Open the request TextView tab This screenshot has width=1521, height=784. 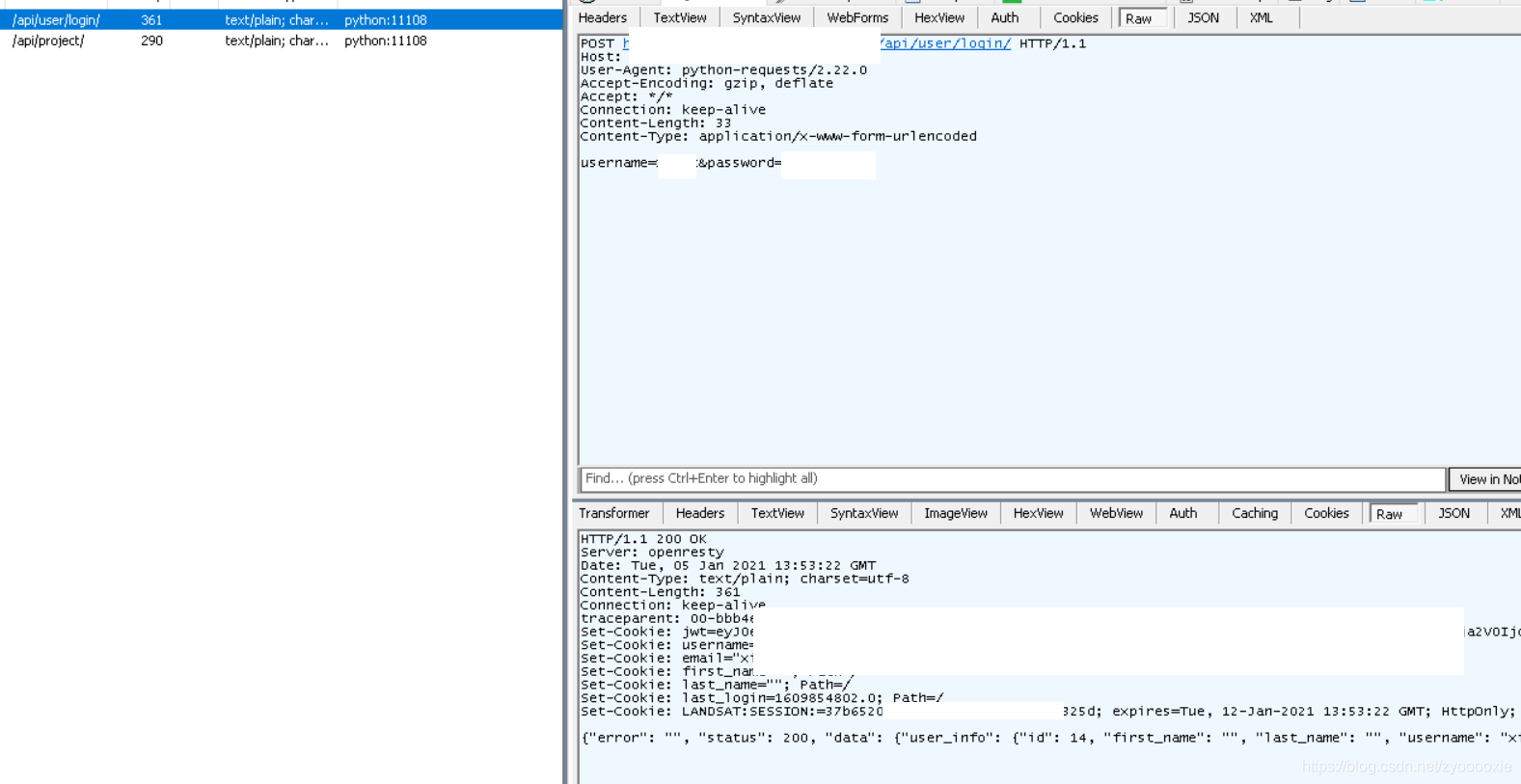coord(680,17)
